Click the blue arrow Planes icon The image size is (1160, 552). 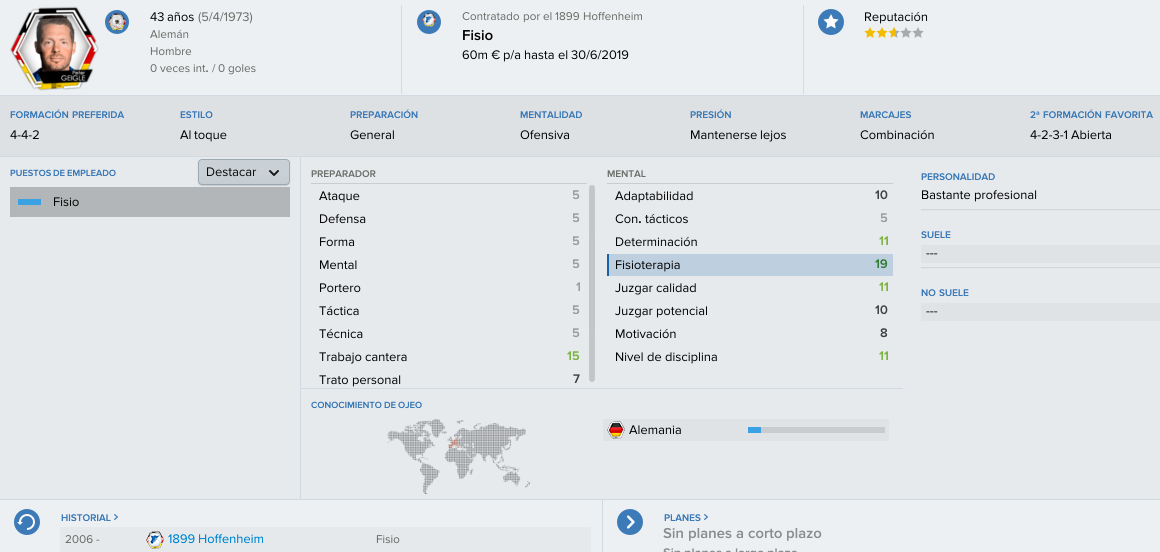pyautogui.click(x=630, y=522)
